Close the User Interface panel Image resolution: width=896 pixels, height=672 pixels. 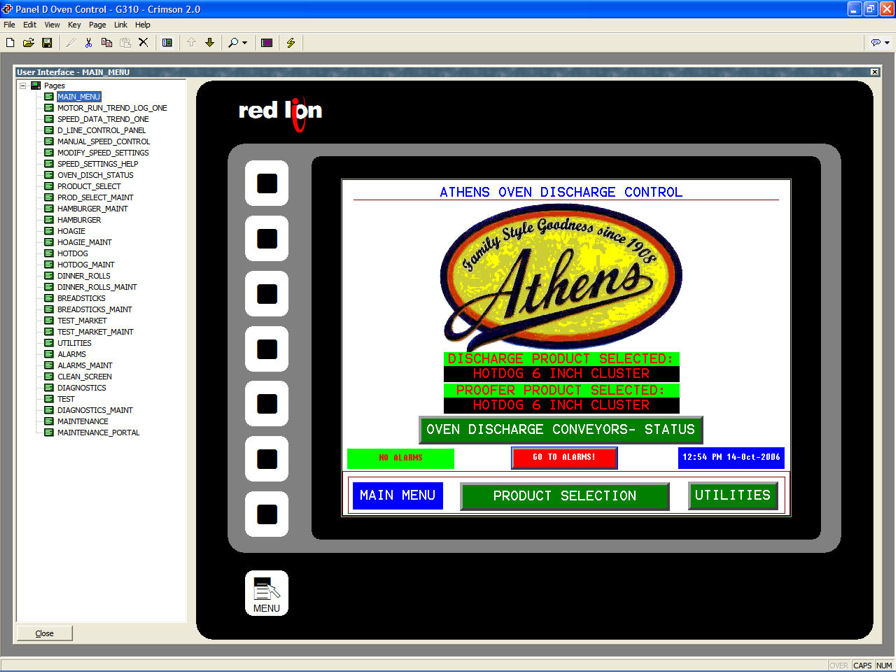tap(874, 72)
